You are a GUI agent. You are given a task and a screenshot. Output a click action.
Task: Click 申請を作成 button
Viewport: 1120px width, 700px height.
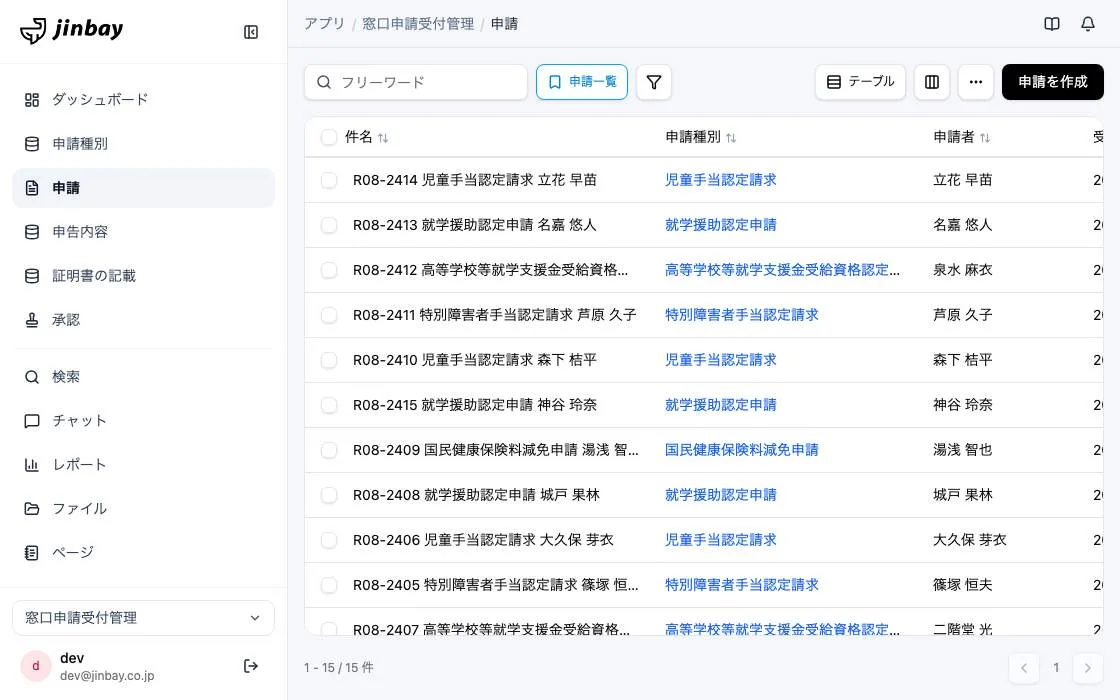(x=1052, y=82)
